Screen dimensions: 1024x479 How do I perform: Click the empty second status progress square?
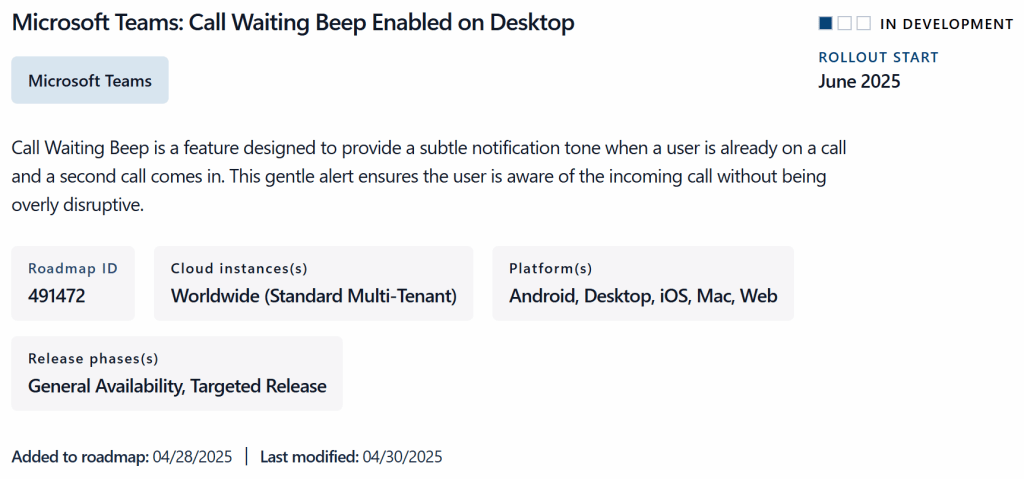tap(844, 23)
